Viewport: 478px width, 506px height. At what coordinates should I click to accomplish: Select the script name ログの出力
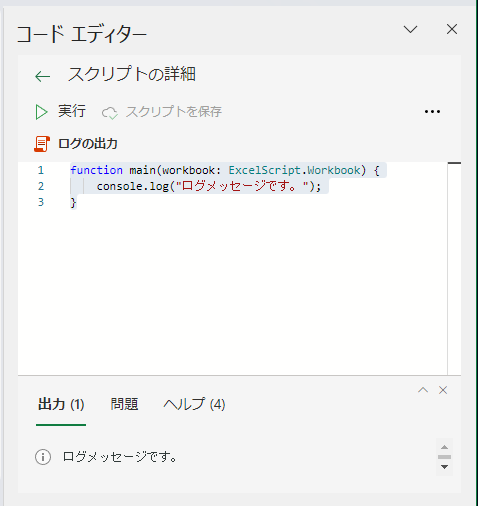88,144
